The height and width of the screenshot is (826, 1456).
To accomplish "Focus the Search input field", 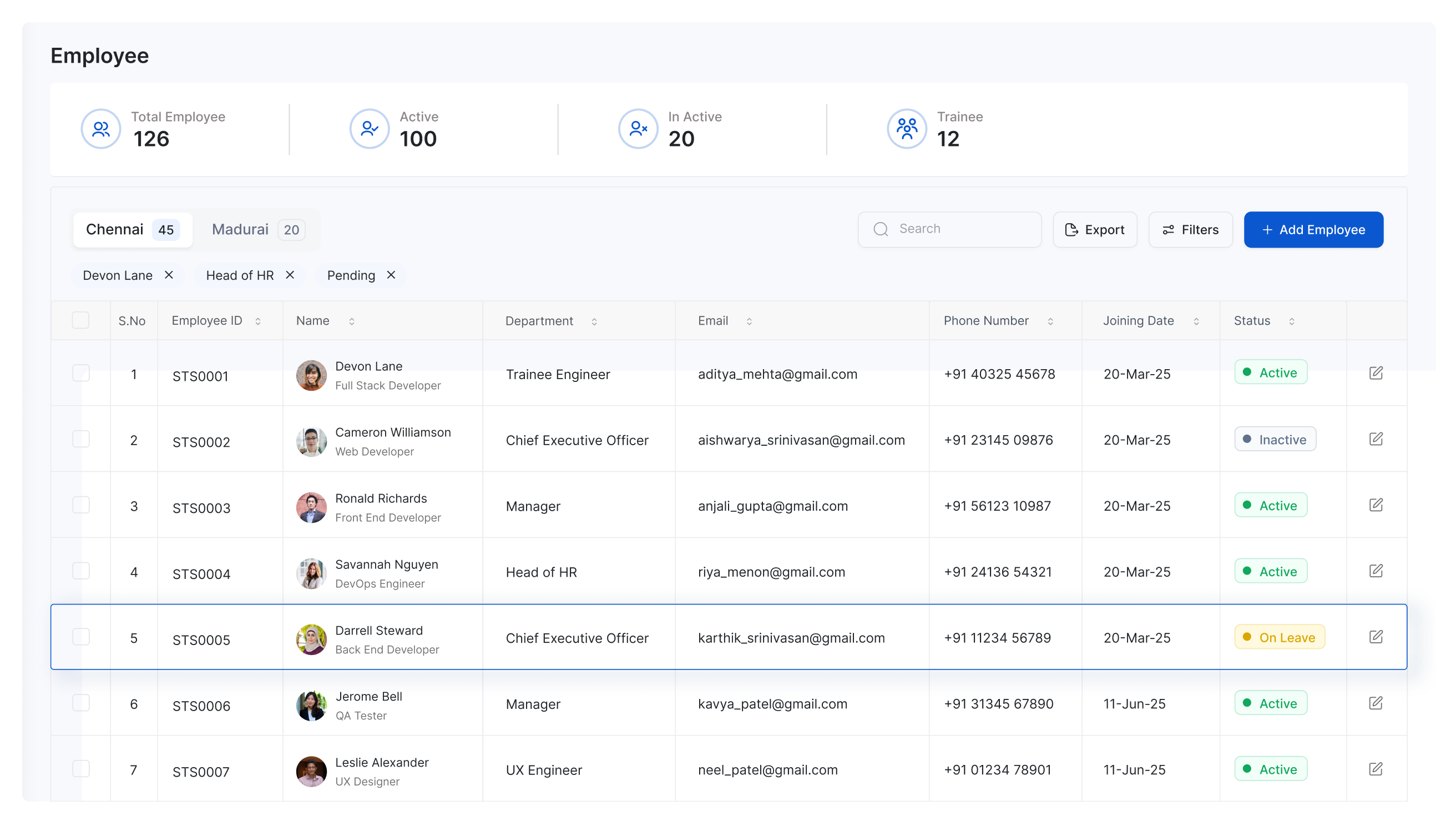I will (949, 230).
